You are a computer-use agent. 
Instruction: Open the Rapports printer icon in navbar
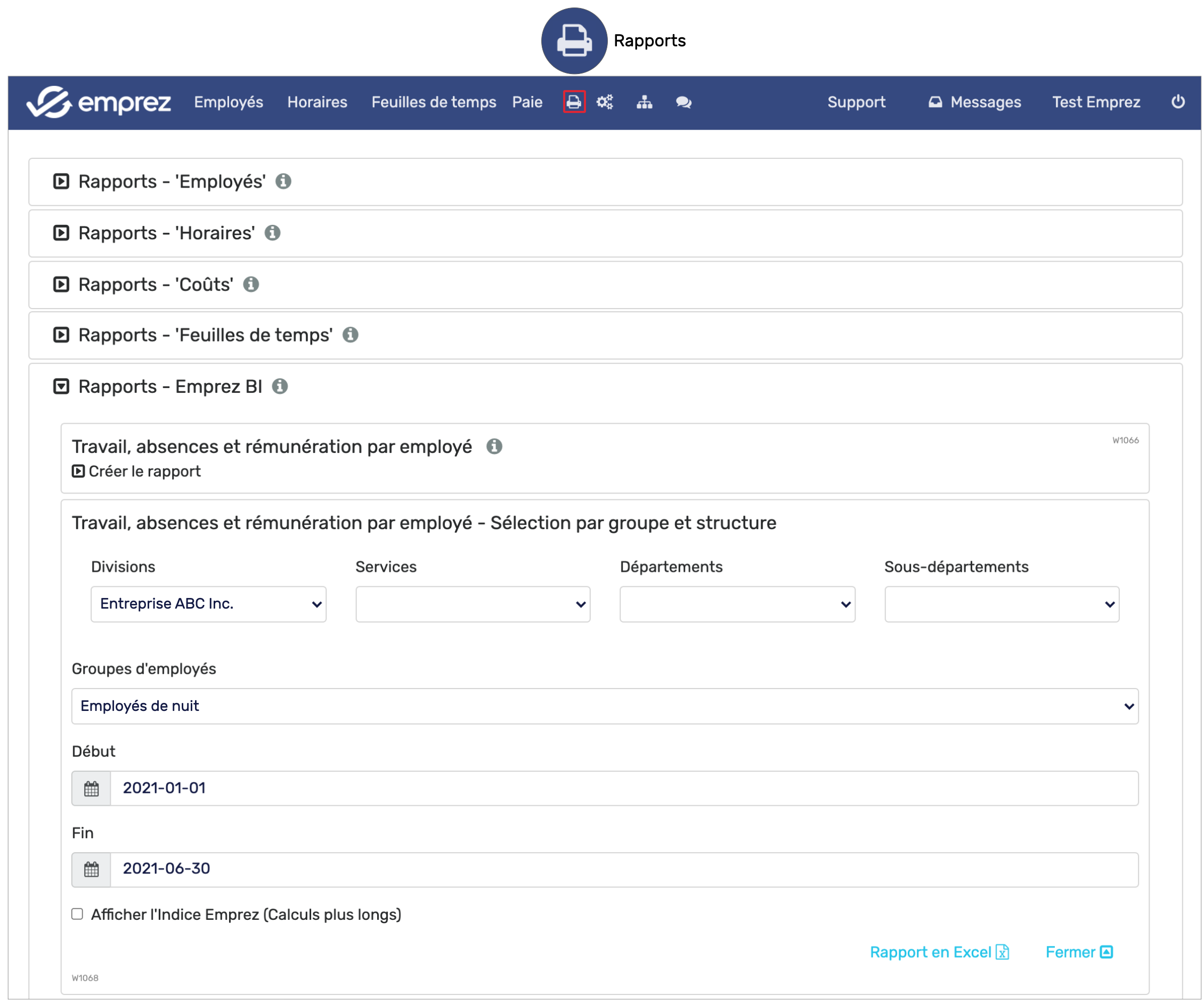pyautogui.click(x=574, y=102)
